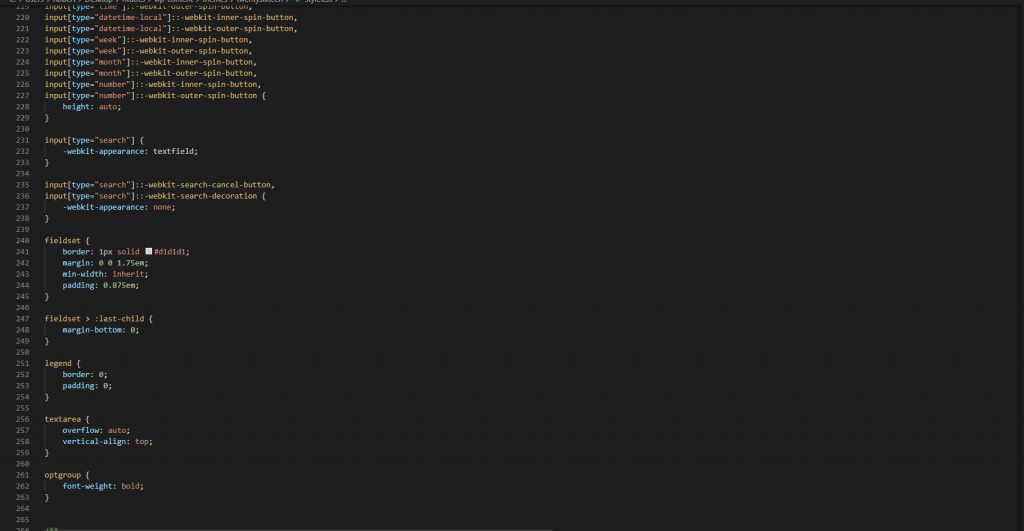Click the '-webkit-appearance: textfield;' declaration
The image size is (1024, 531).
pos(130,151)
